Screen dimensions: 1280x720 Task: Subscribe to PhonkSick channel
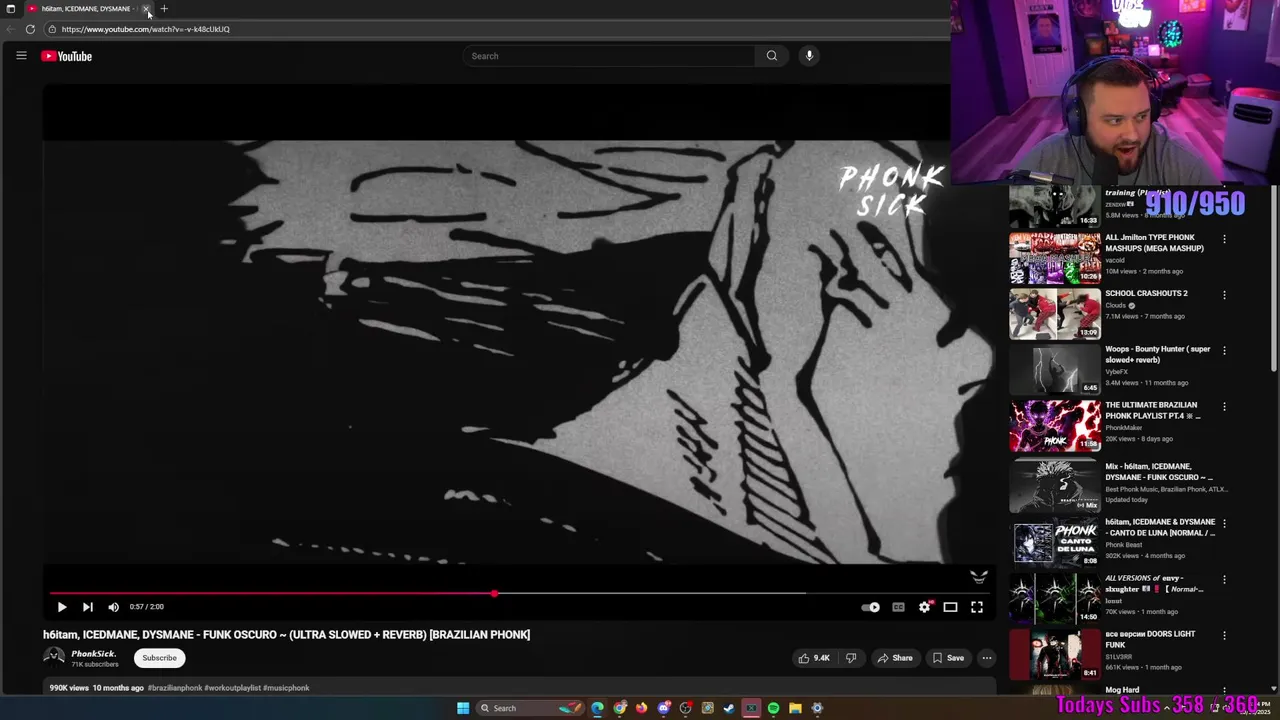click(x=159, y=658)
